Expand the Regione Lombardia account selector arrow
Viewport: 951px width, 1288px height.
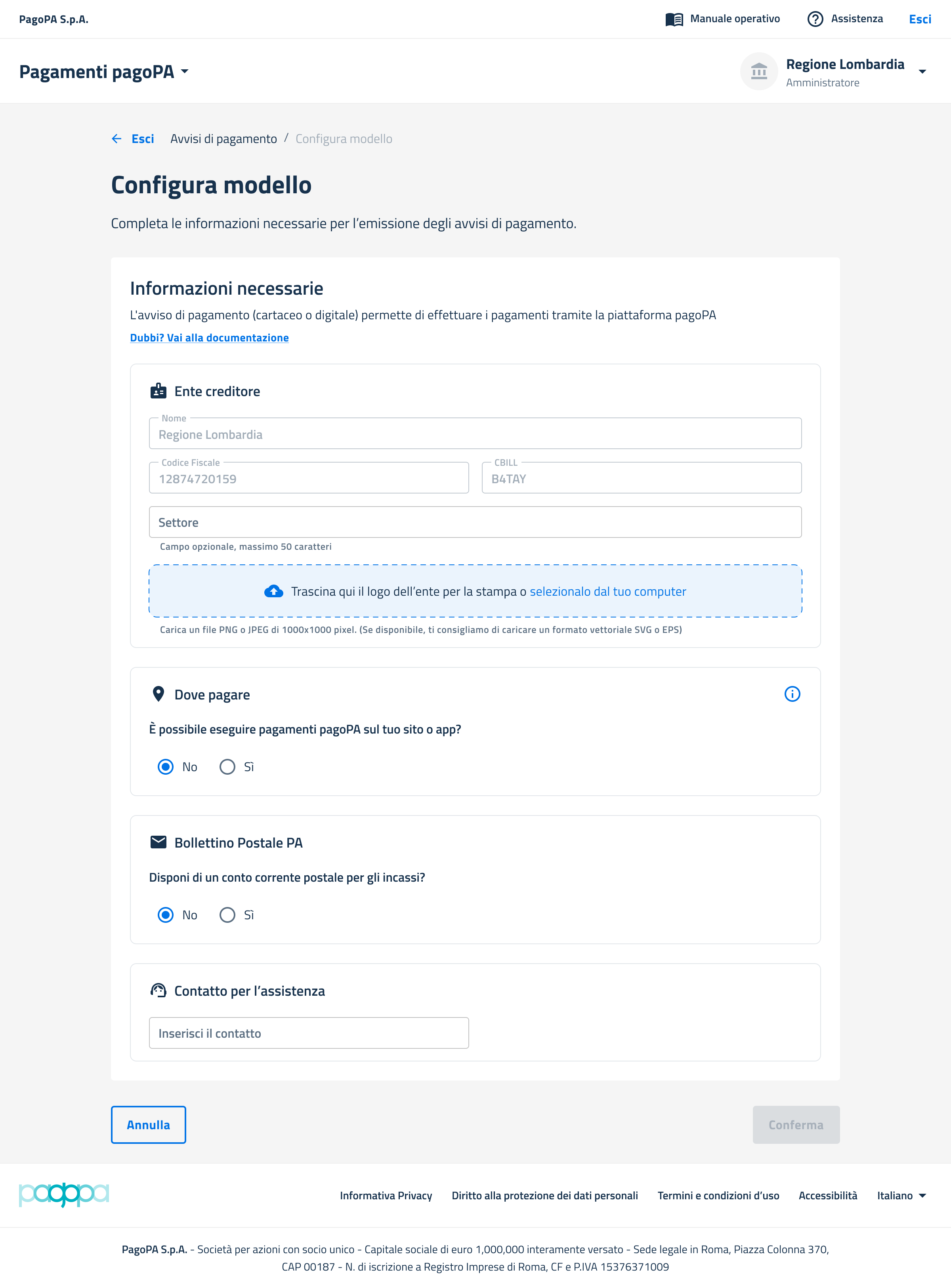tap(922, 72)
